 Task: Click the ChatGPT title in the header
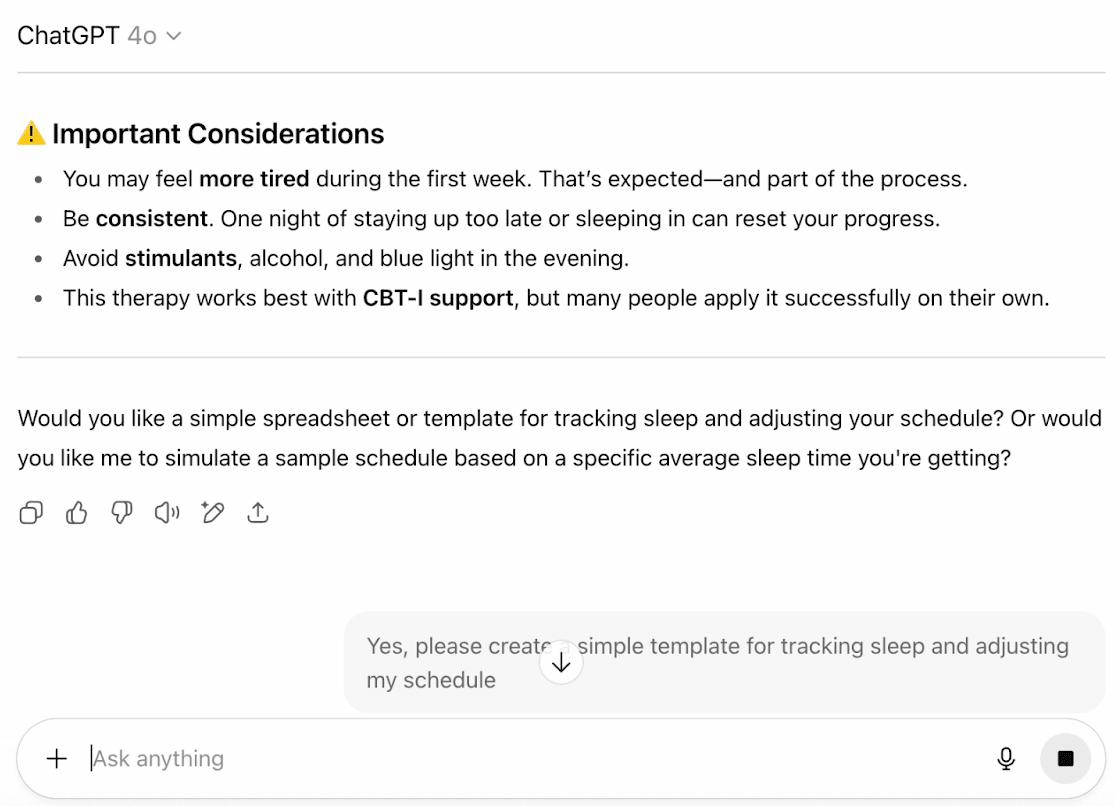(x=66, y=33)
